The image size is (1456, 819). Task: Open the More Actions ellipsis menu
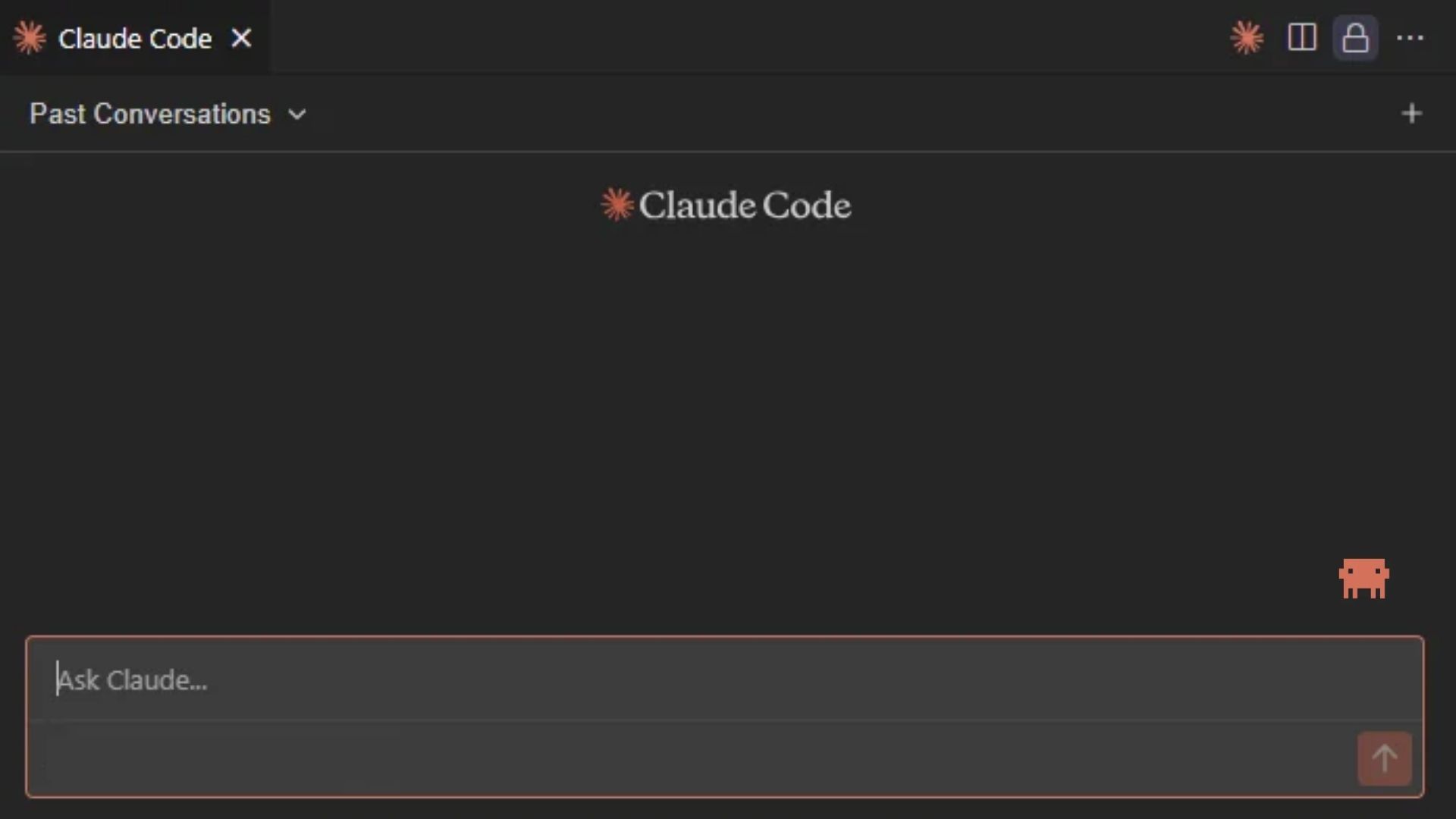point(1410,38)
